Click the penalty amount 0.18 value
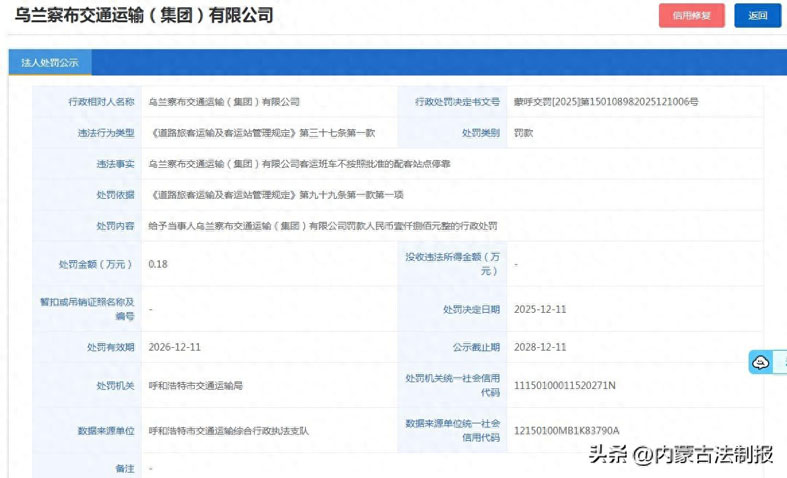 (x=157, y=264)
